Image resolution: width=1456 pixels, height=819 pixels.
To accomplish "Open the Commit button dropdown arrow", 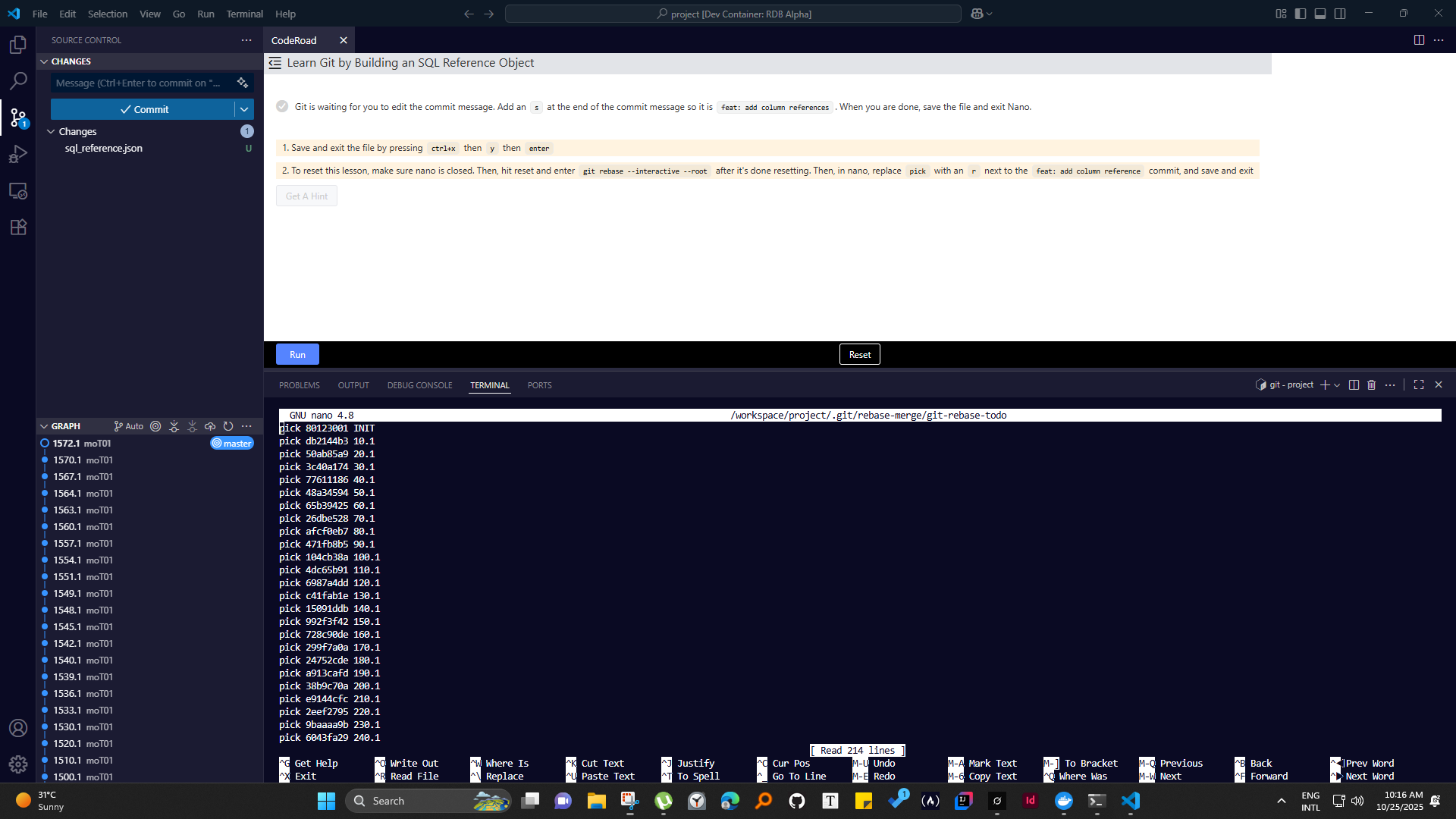I will 244,109.
